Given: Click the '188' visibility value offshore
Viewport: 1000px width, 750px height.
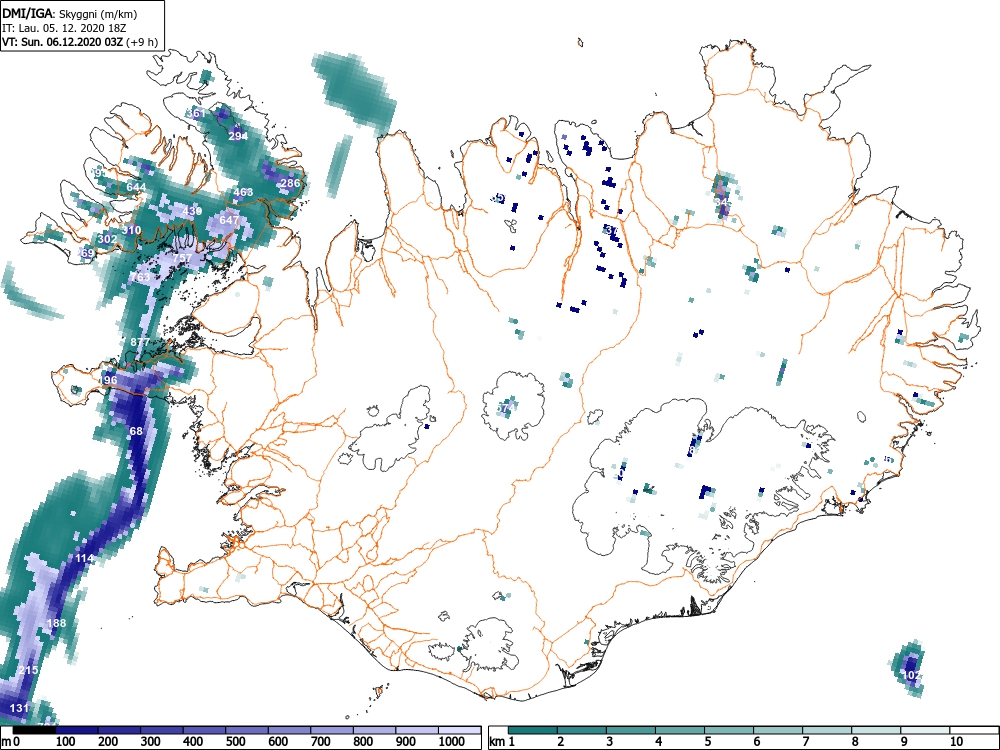Looking at the screenshot, I should tap(57, 623).
